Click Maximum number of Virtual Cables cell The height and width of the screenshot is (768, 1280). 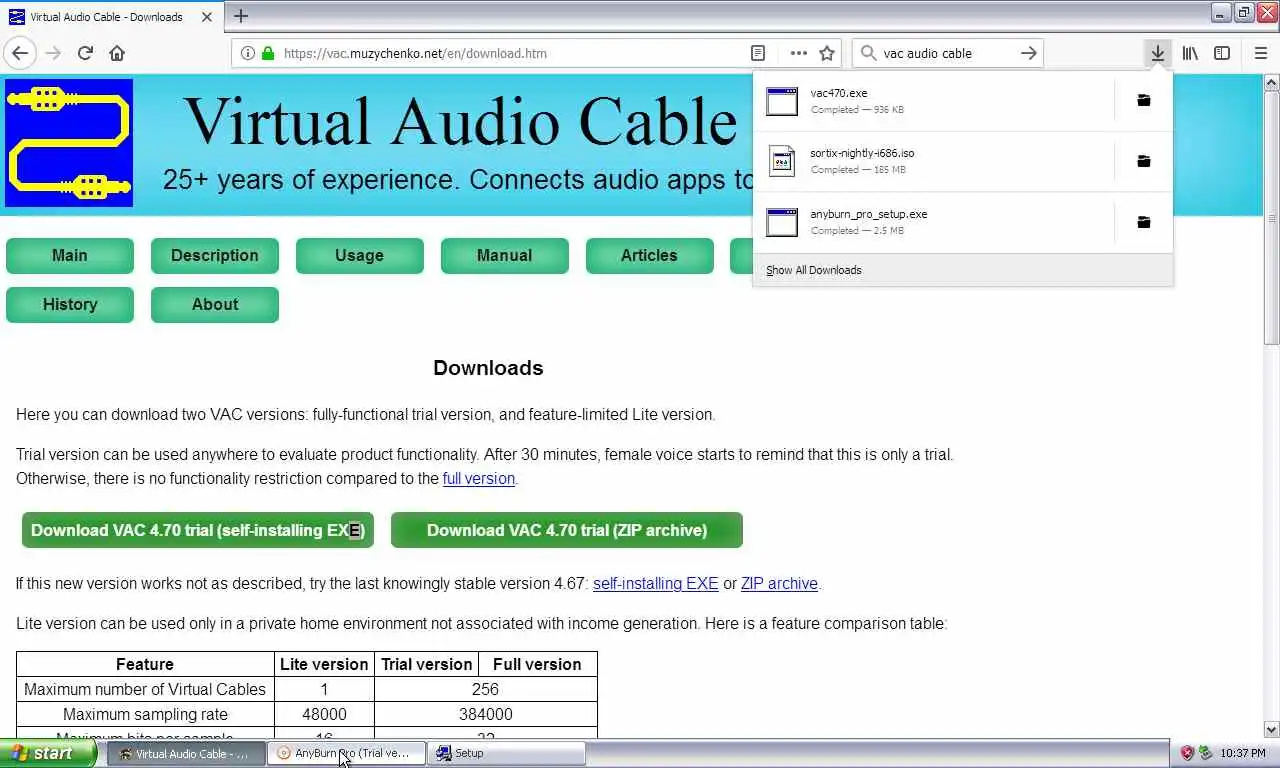click(145, 689)
